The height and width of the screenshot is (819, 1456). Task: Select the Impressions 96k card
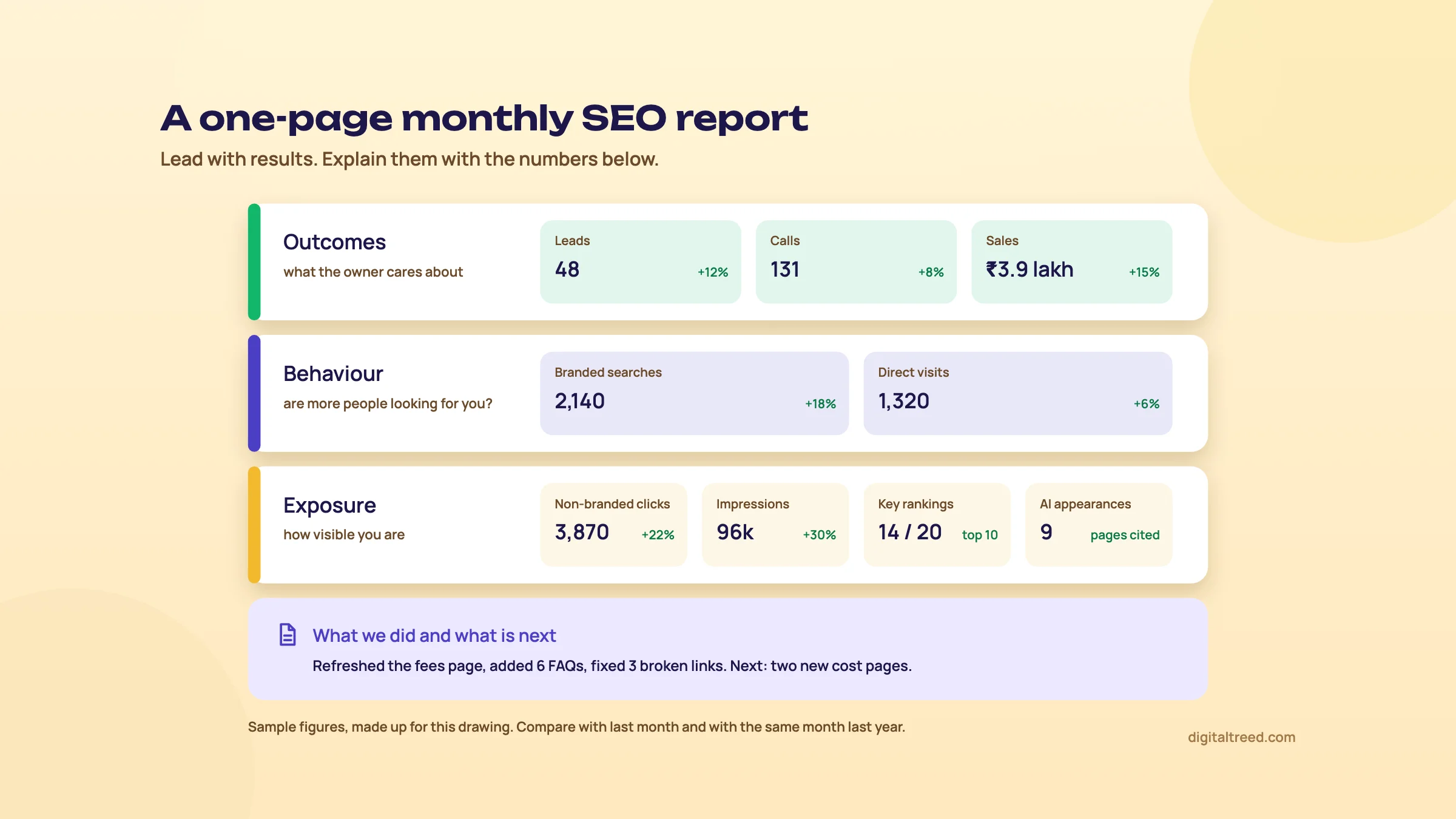[775, 525]
